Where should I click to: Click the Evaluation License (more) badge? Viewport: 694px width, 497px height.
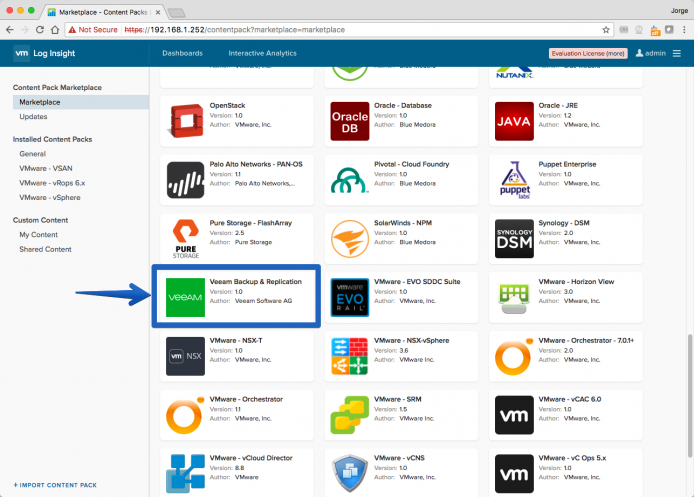point(588,53)
